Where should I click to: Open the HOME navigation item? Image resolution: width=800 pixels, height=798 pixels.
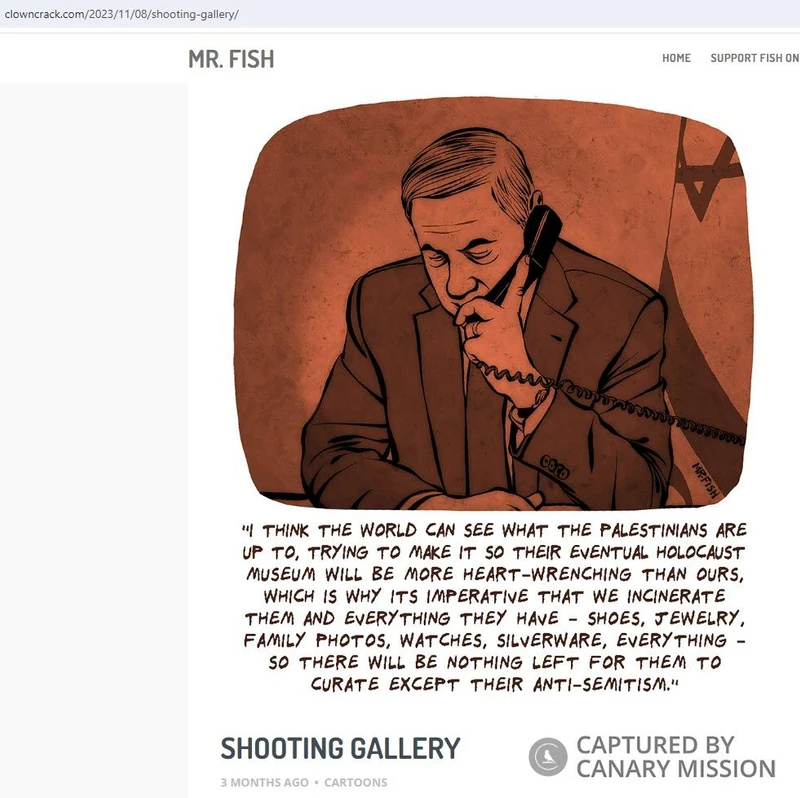676,58
